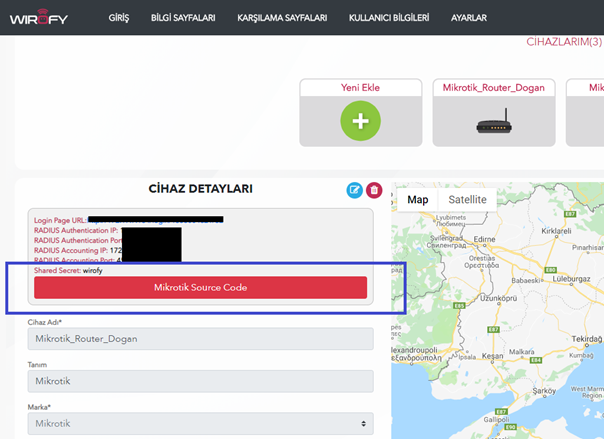604x439 pixels.
Task: Click the Cihaz Adı input field
Action: (200, 338)
